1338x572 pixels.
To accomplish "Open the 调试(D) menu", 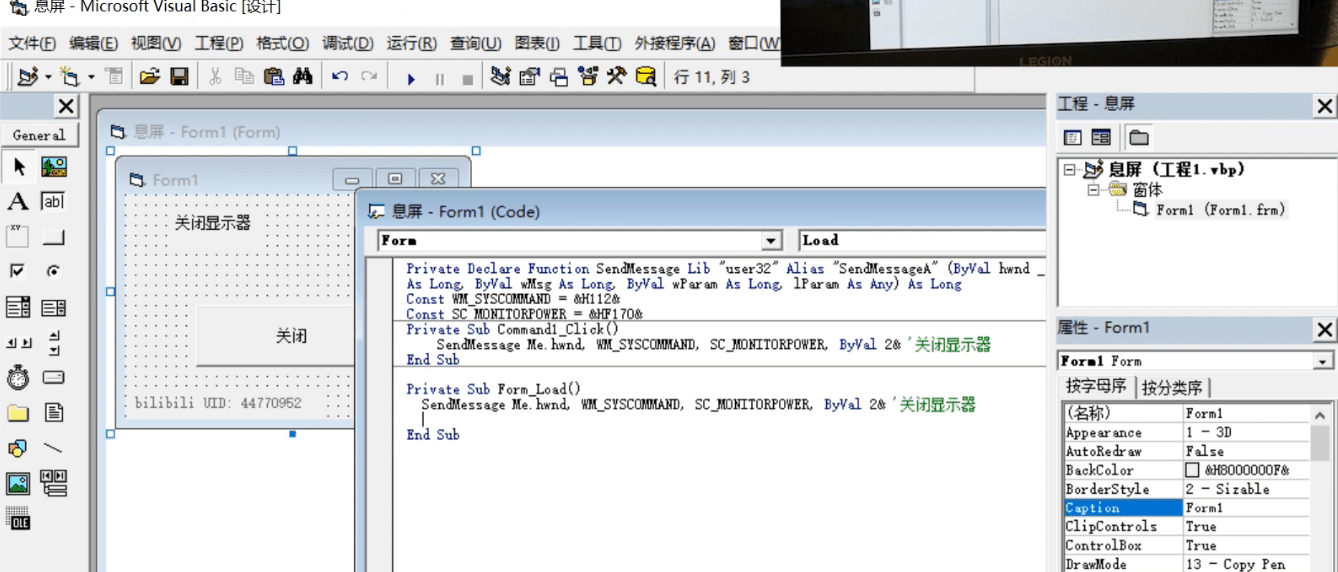I will pos(348,44).
